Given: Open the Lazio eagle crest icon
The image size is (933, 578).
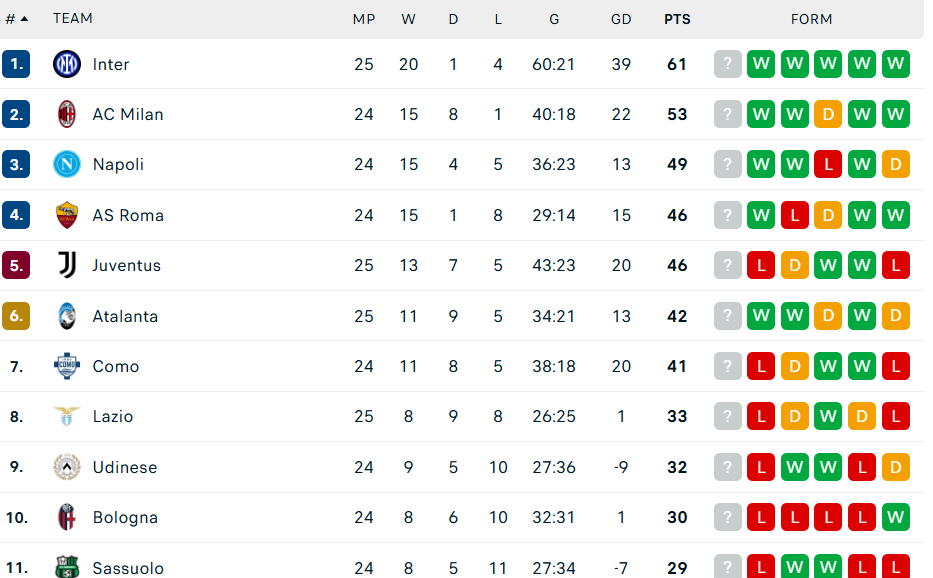Looking at the screenshot, I should [66, 416].
